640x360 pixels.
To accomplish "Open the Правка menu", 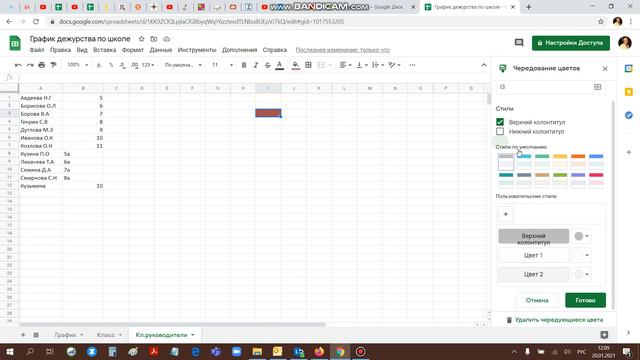I will pyautogui.click(x=60, y=50).
